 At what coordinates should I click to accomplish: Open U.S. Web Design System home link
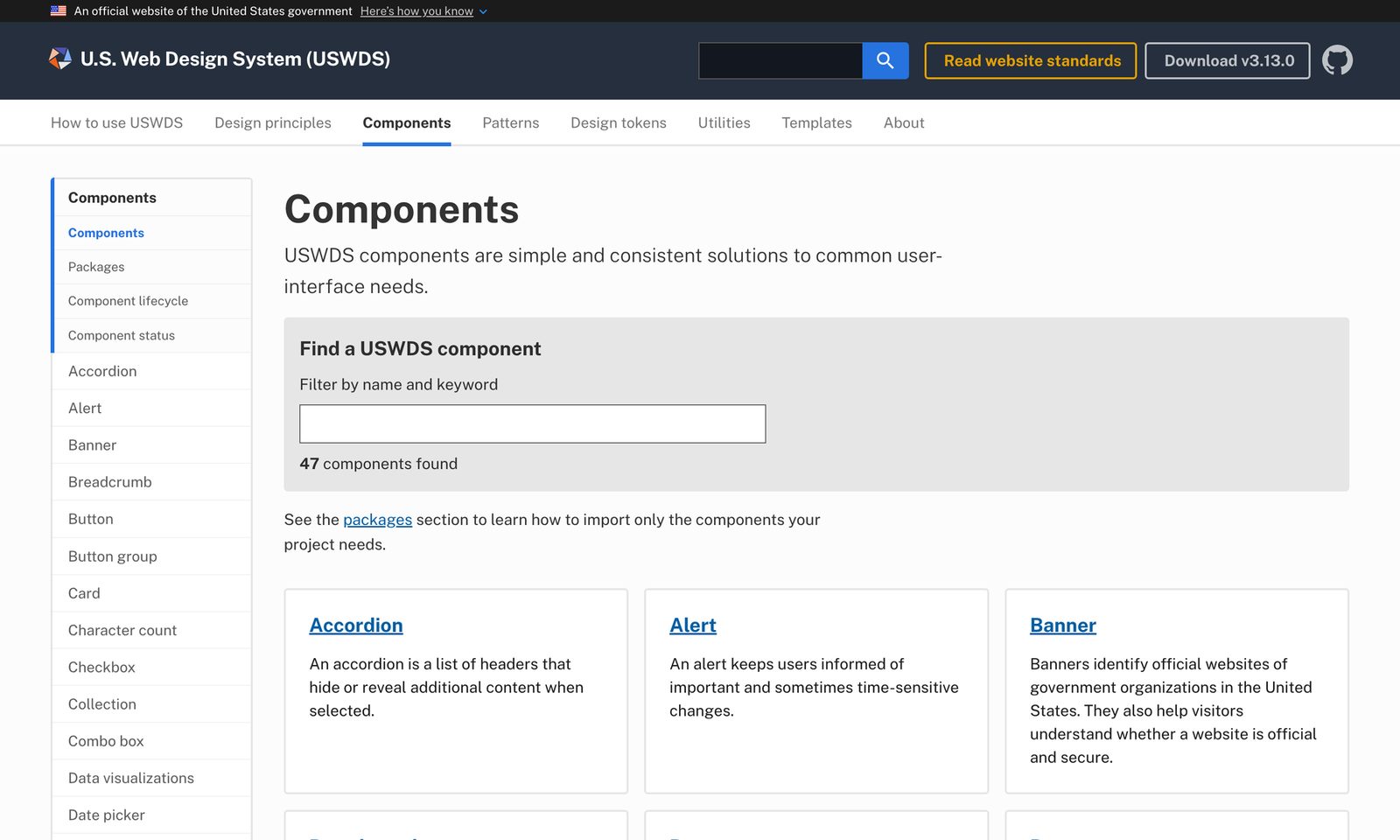(234, 59)
